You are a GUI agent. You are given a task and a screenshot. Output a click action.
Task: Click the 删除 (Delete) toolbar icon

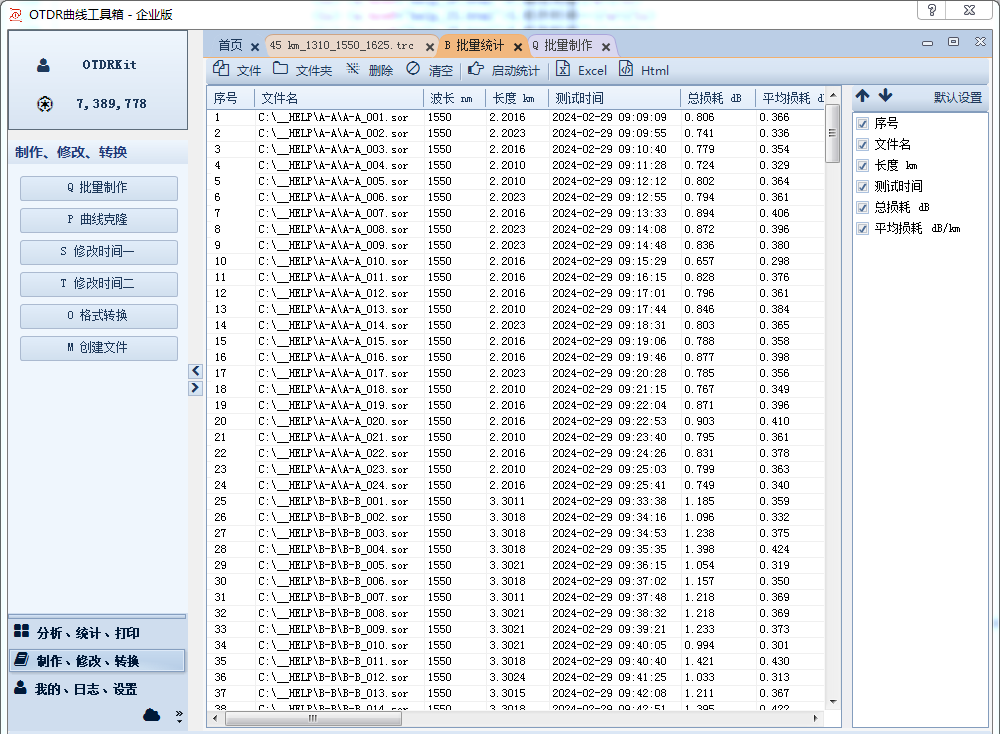pyautogui.click(x=353, y=70)
